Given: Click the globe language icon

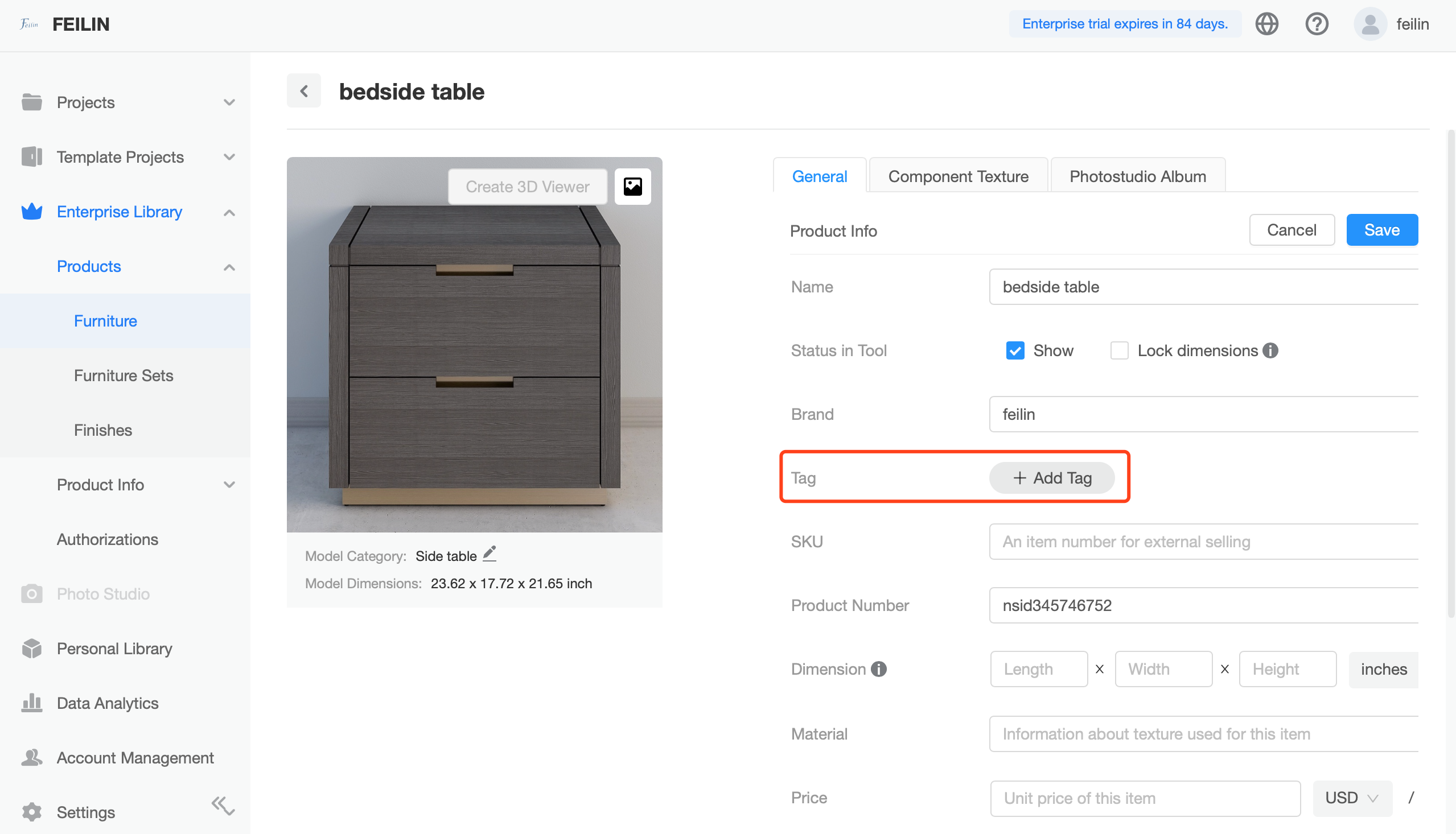Looking at the screenshot, I should coord(1266,24).
